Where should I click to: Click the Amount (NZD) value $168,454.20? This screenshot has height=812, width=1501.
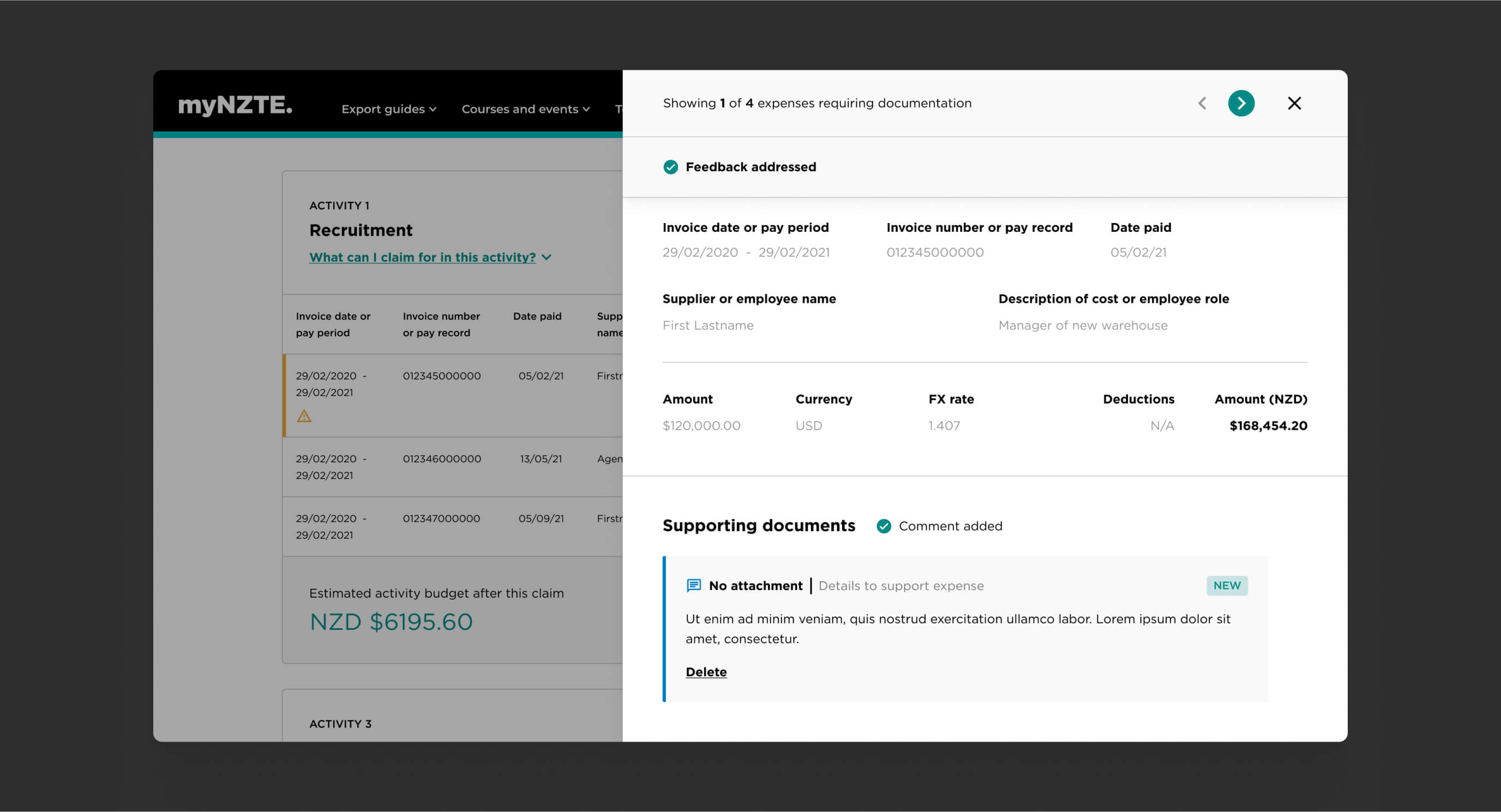click(1269, 426)
